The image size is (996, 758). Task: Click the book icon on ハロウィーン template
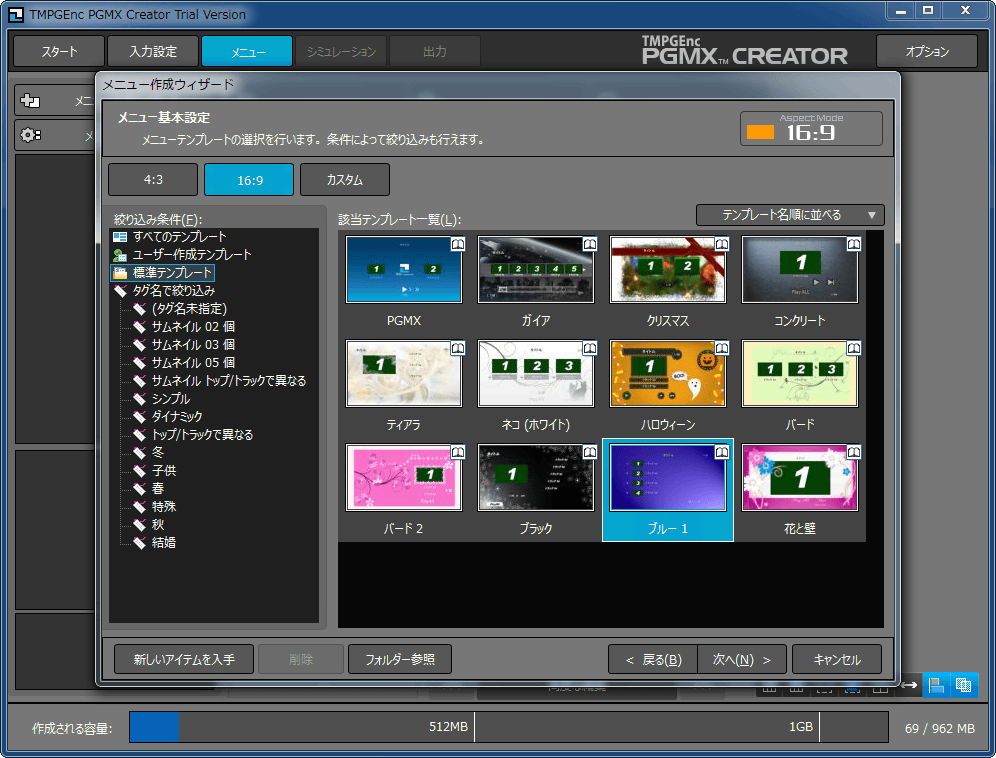pos(722,348)
